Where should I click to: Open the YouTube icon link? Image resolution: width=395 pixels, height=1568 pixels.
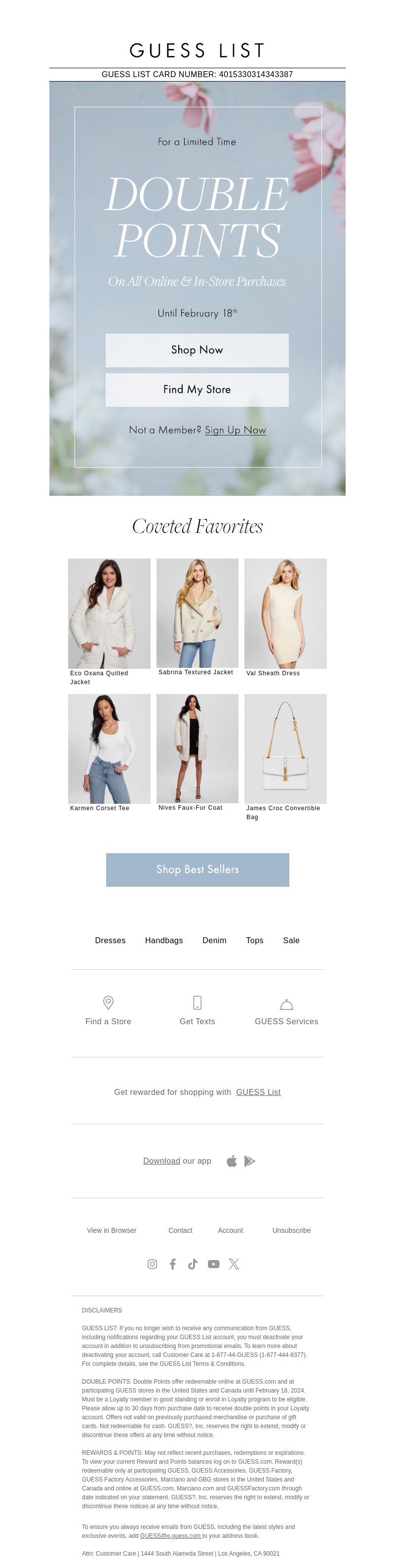point(213,1264)
